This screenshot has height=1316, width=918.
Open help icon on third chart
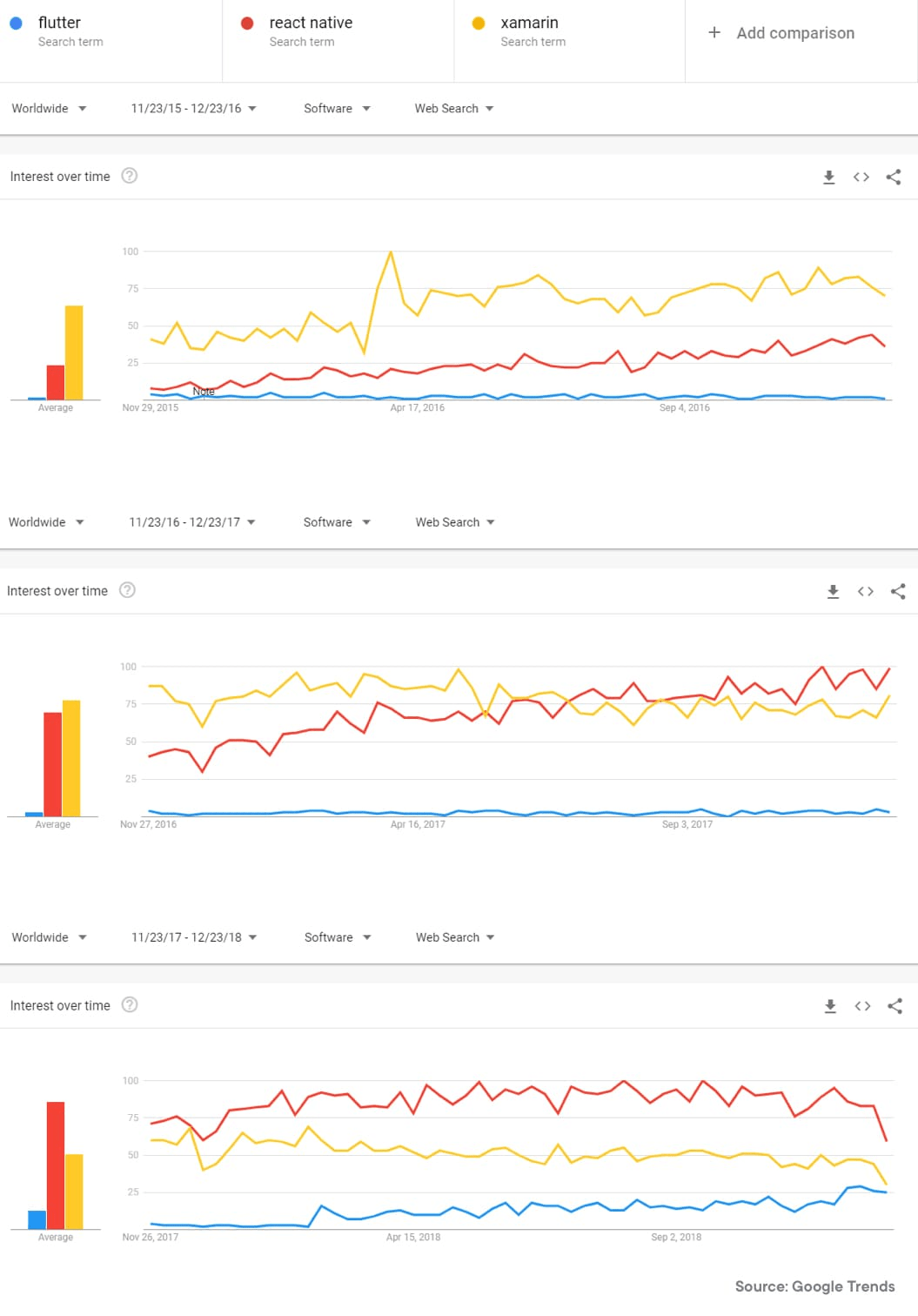point(130,1005)
